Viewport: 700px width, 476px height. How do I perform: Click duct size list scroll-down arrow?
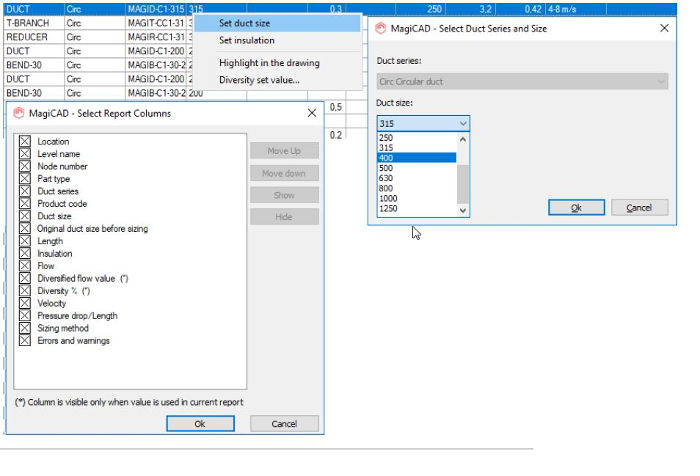point(463,210)
